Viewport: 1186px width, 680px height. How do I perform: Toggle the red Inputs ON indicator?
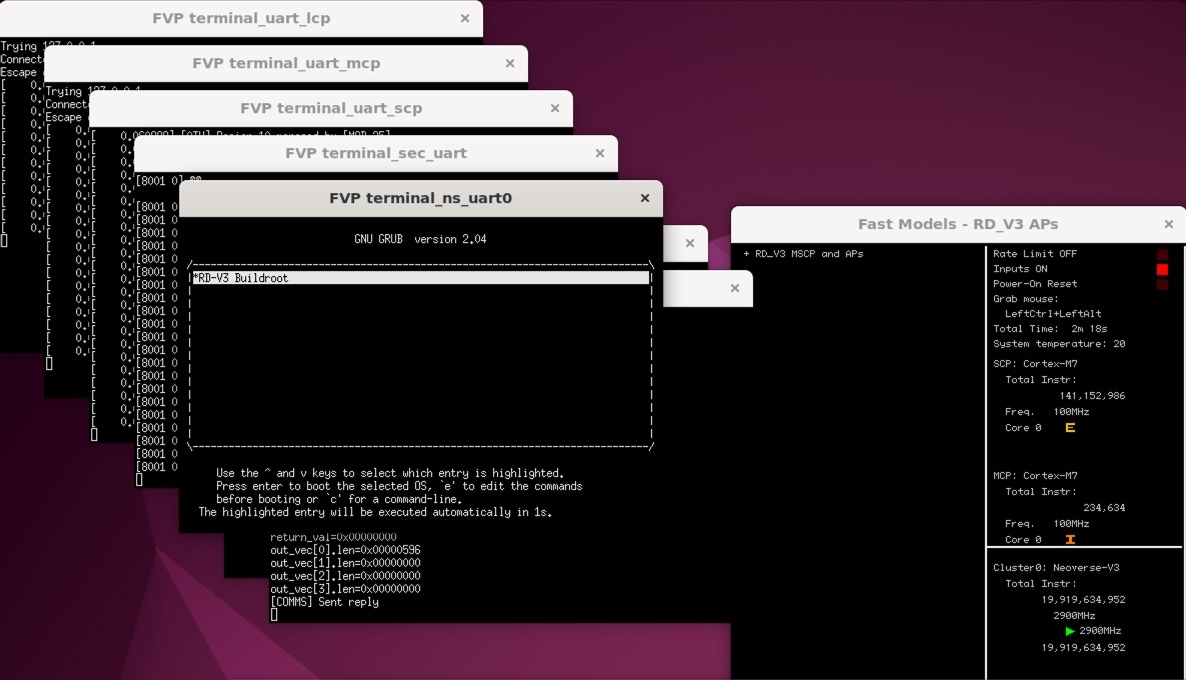[1162, 269]
